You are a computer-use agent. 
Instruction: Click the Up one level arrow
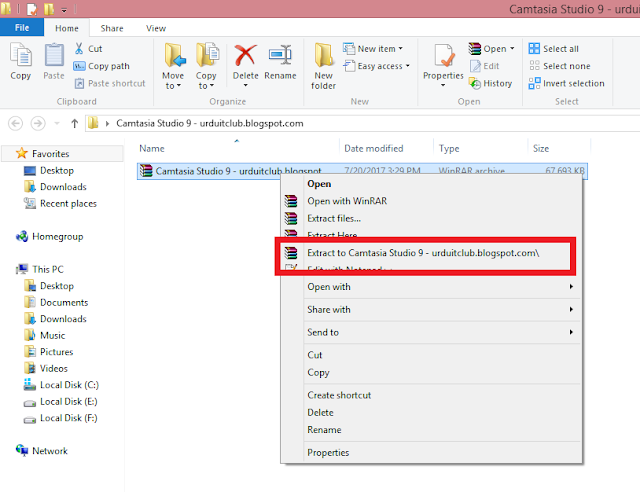pyautogui.click(x=74, y=123)
